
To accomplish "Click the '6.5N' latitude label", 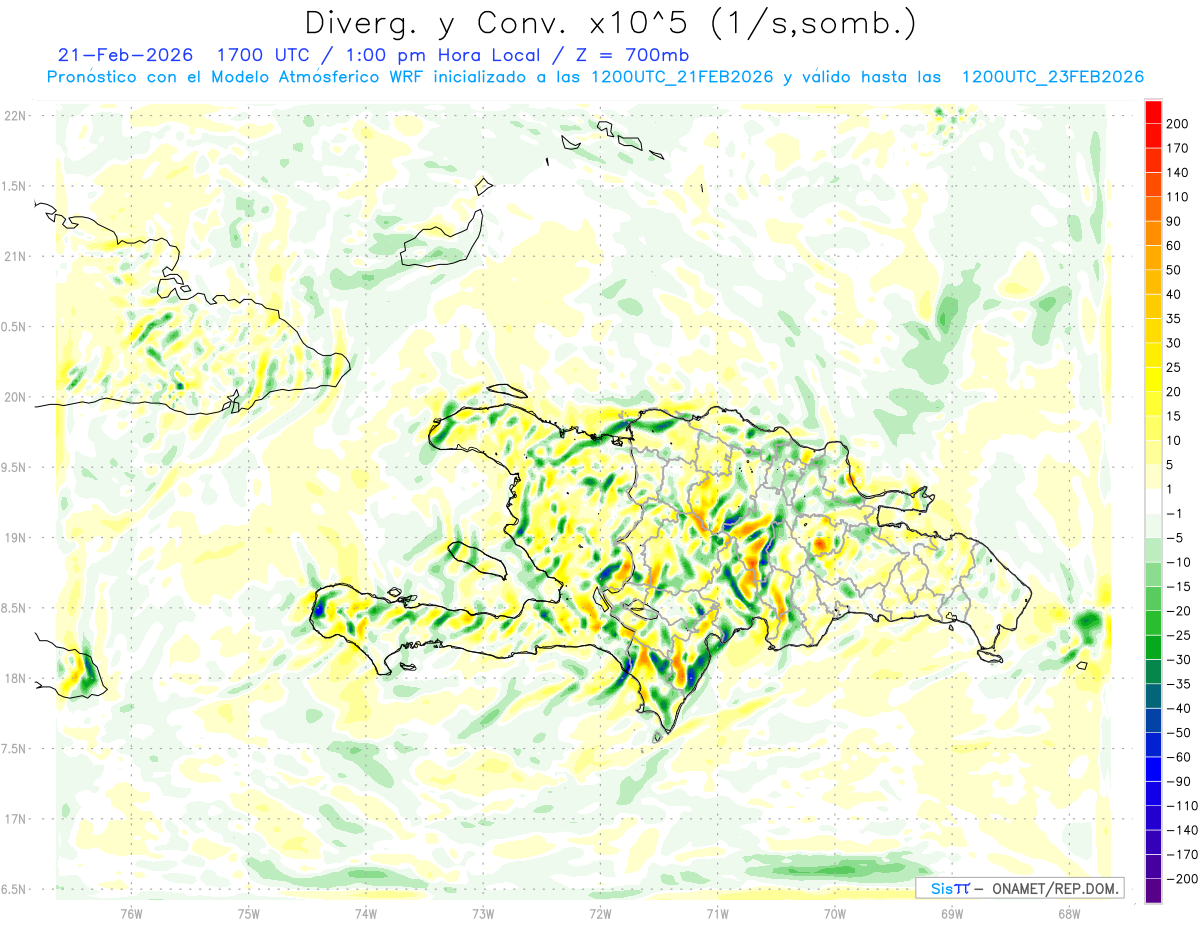I will [x=15, y=889].
